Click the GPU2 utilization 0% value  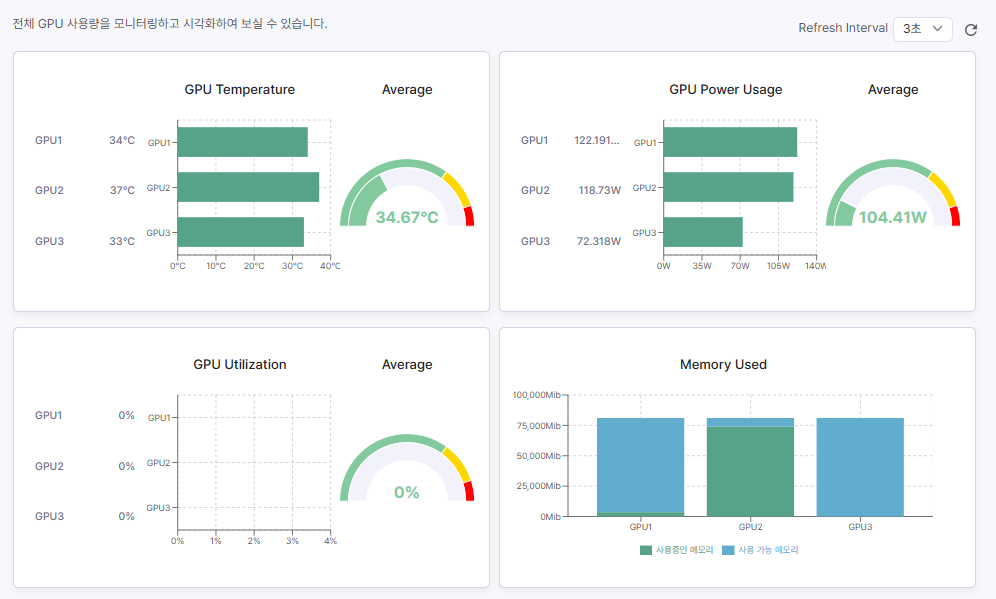coord(126,466)
